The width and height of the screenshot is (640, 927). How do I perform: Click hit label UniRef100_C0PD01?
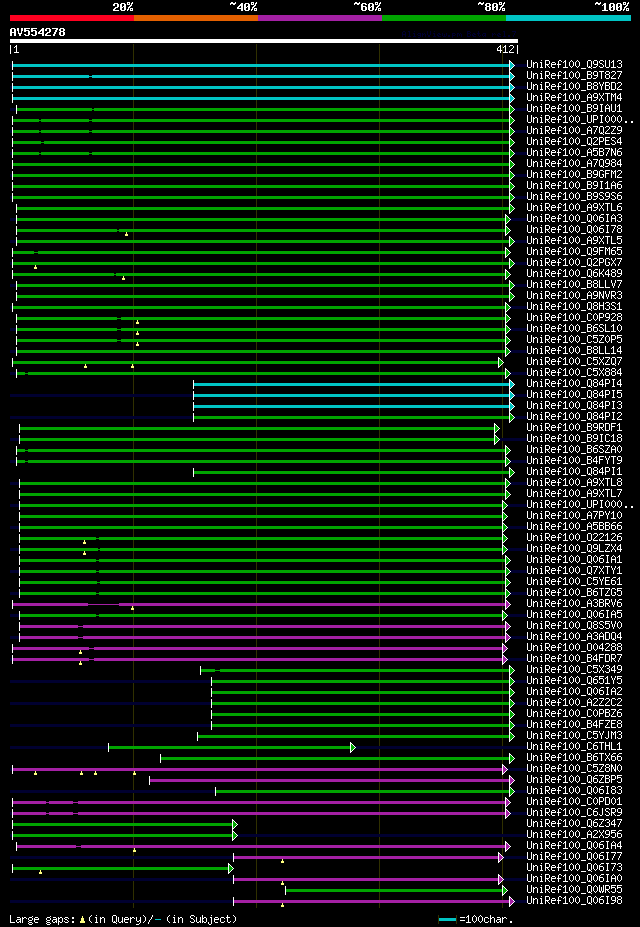point(574,802)
